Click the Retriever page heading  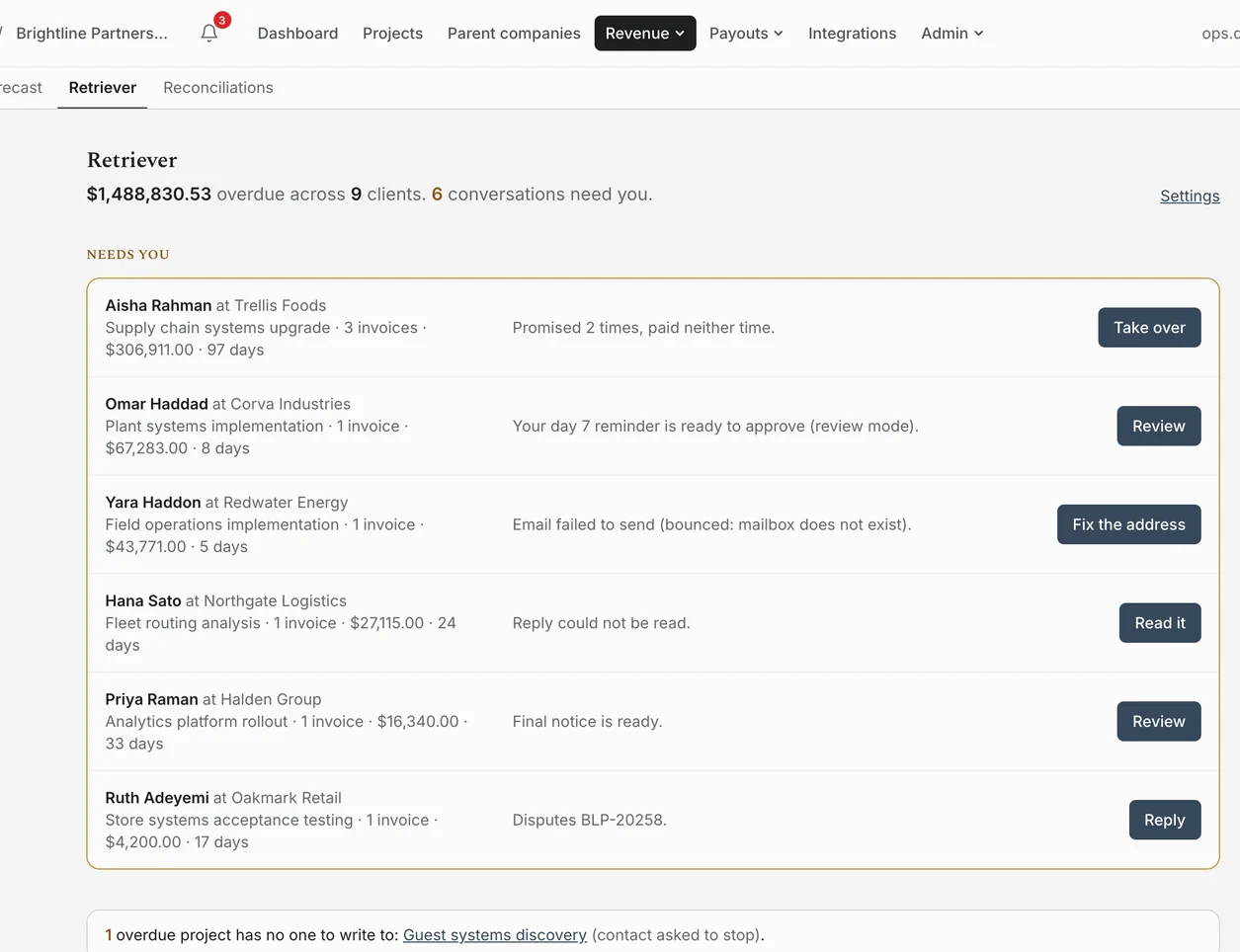pyautogui.click(x=132, y=160)
